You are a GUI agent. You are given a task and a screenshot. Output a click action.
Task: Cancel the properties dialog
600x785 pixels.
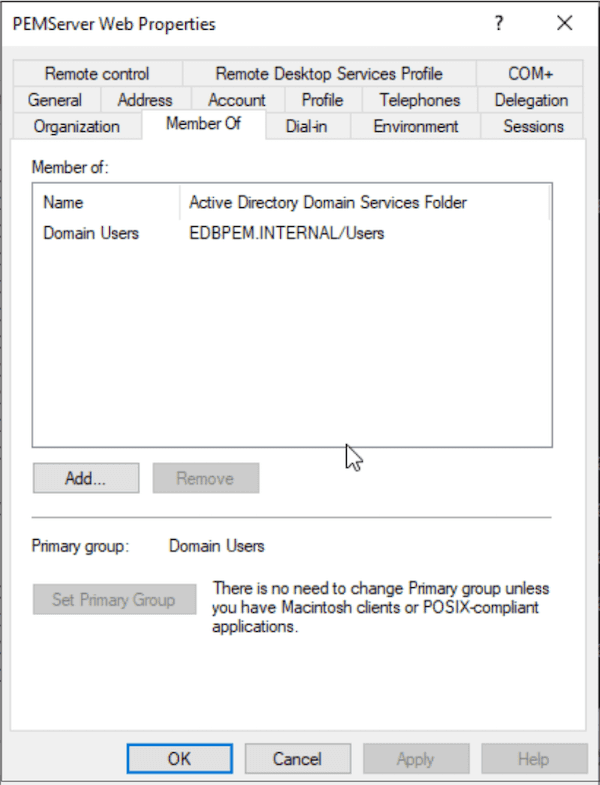pos(298,759)
